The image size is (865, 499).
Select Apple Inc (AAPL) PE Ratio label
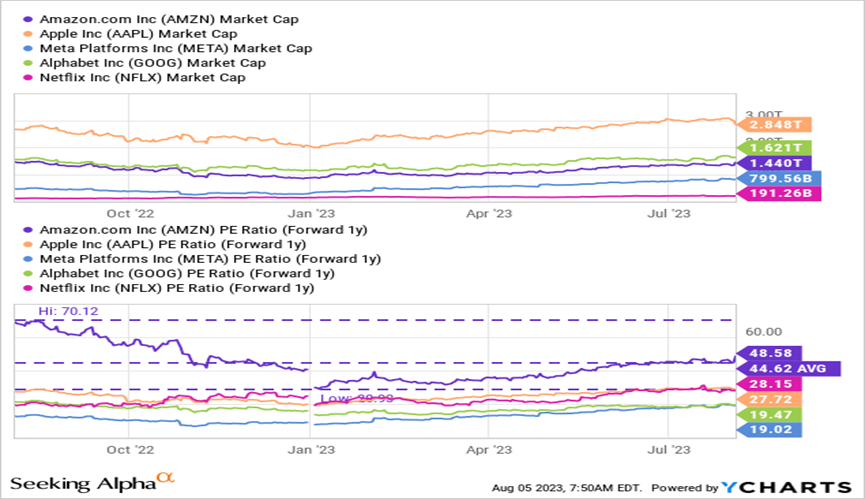pos(173,244)
